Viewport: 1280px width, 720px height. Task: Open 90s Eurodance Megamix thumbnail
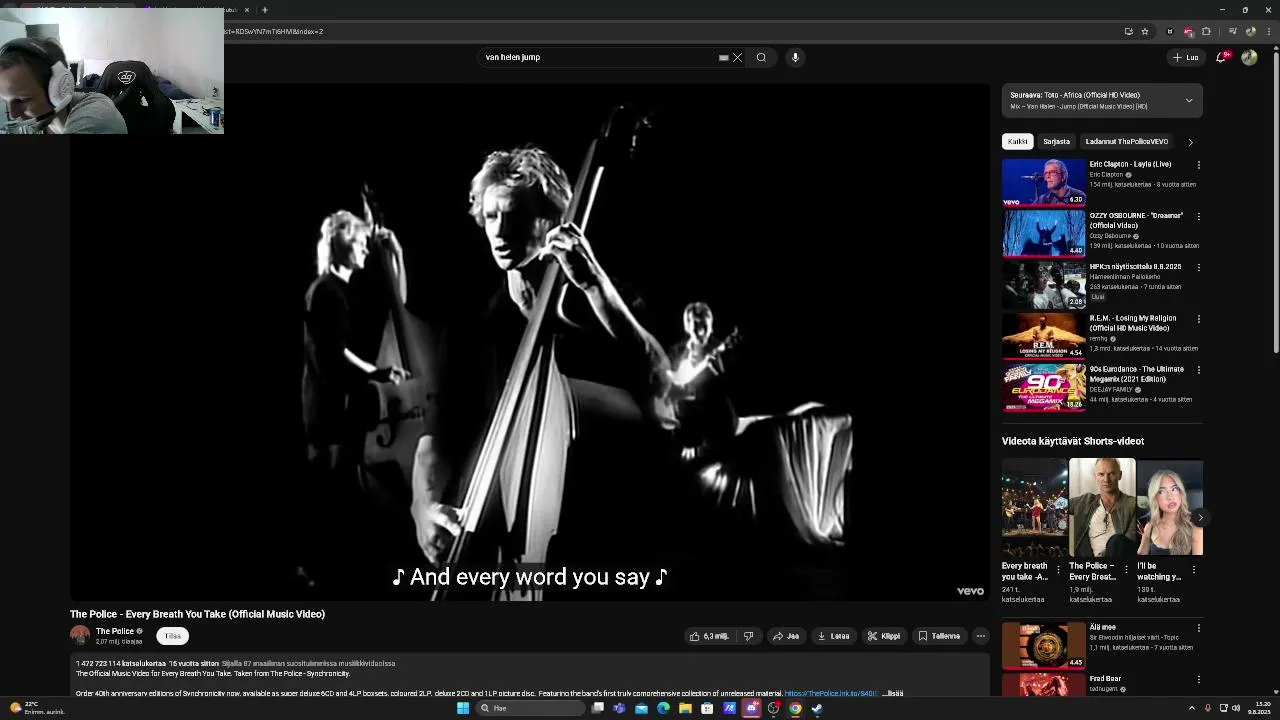pos(1044,387)
